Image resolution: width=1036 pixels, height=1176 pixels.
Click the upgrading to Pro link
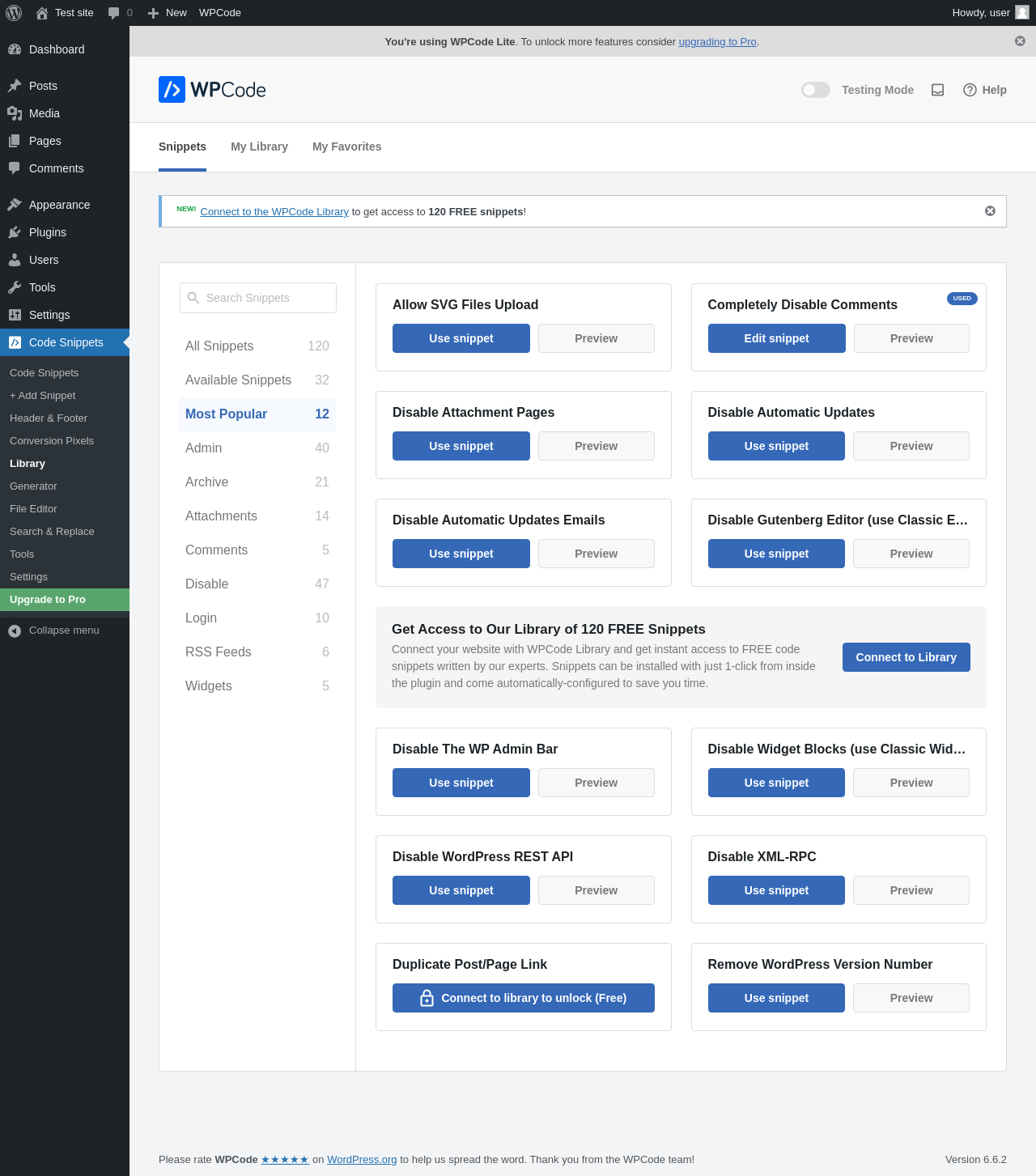pos(717,42)
